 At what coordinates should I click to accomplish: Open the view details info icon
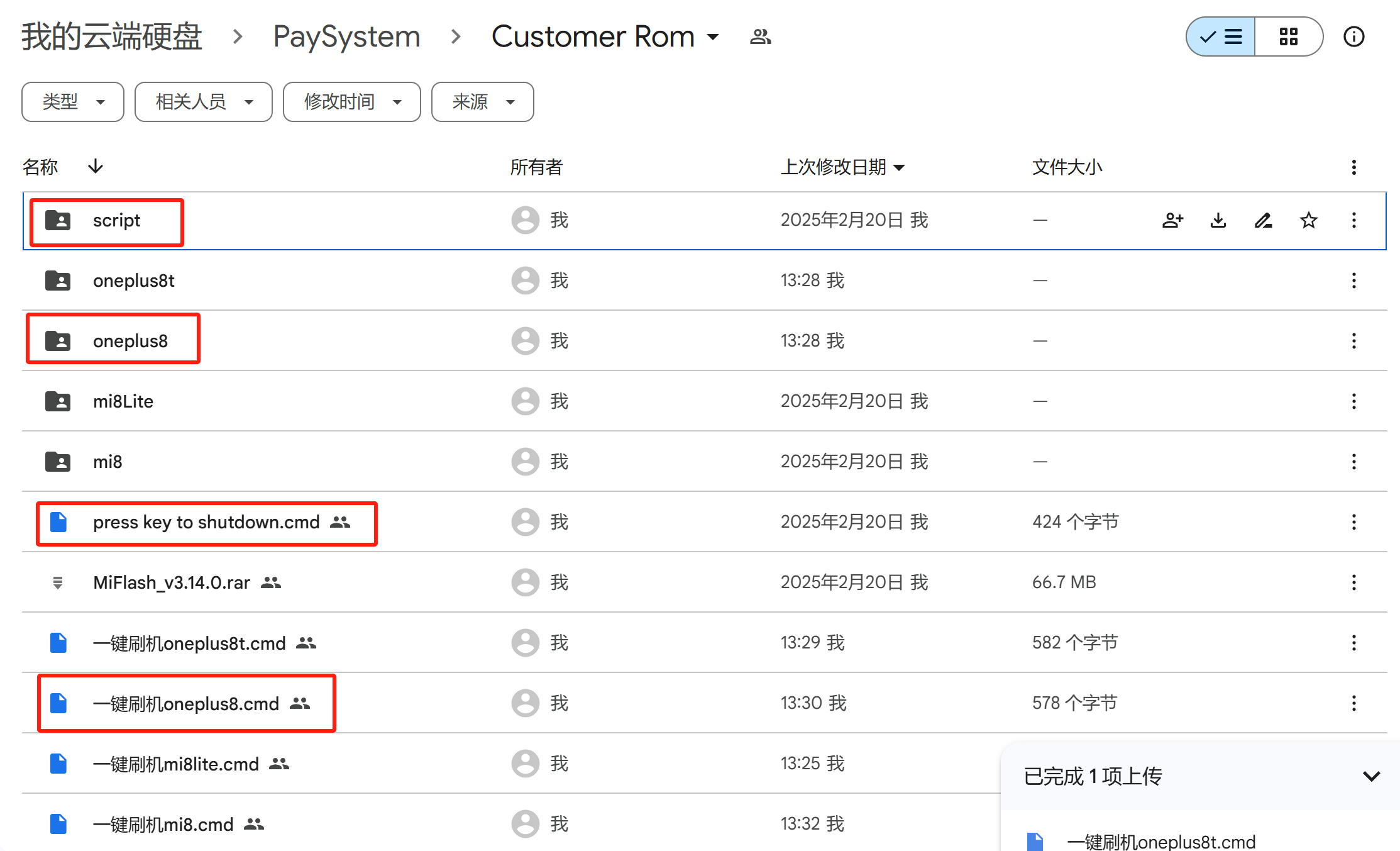tap(1353, 36)
